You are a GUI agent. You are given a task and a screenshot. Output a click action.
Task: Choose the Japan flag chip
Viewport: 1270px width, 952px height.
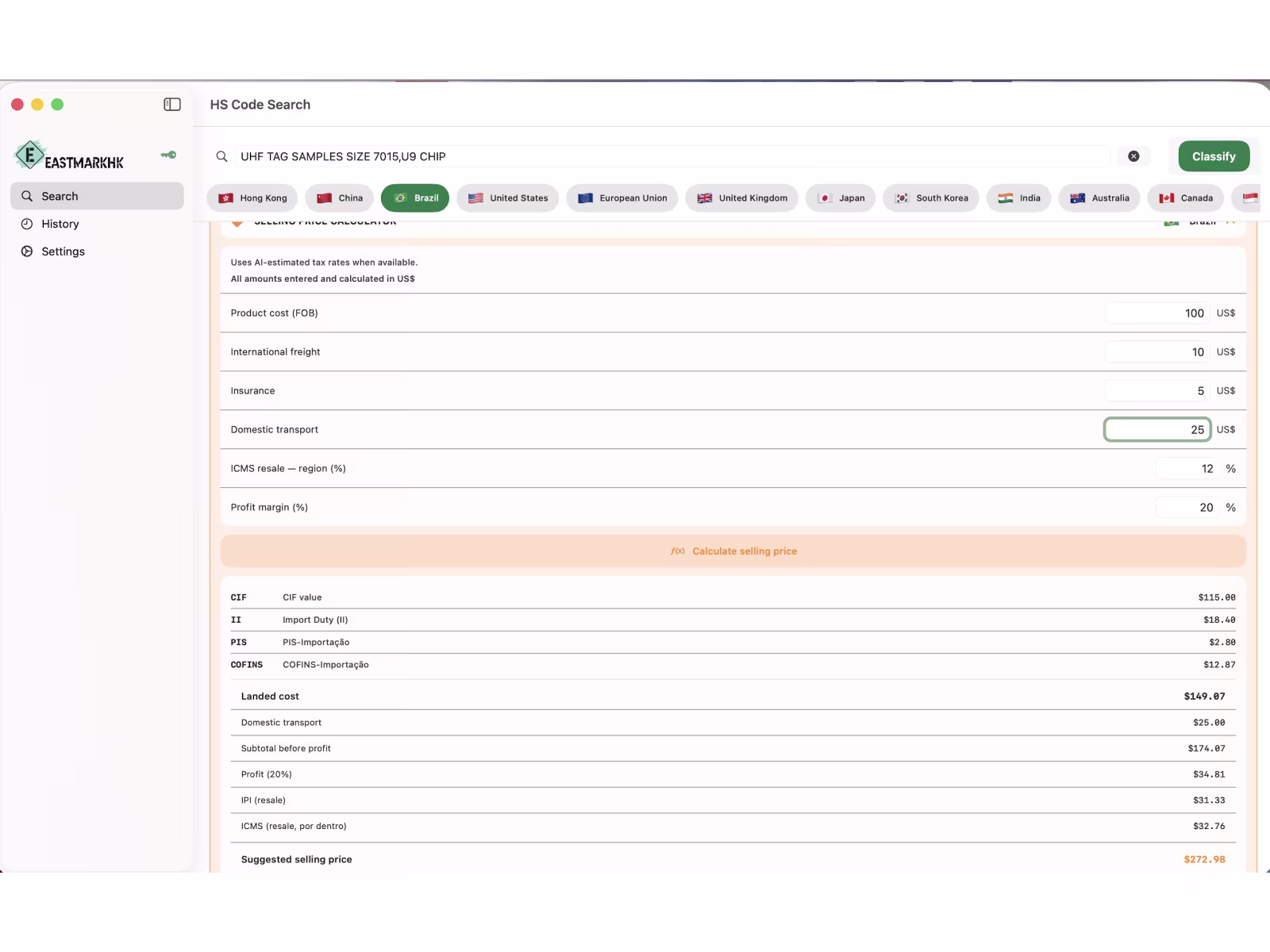(x=841, y=198)
